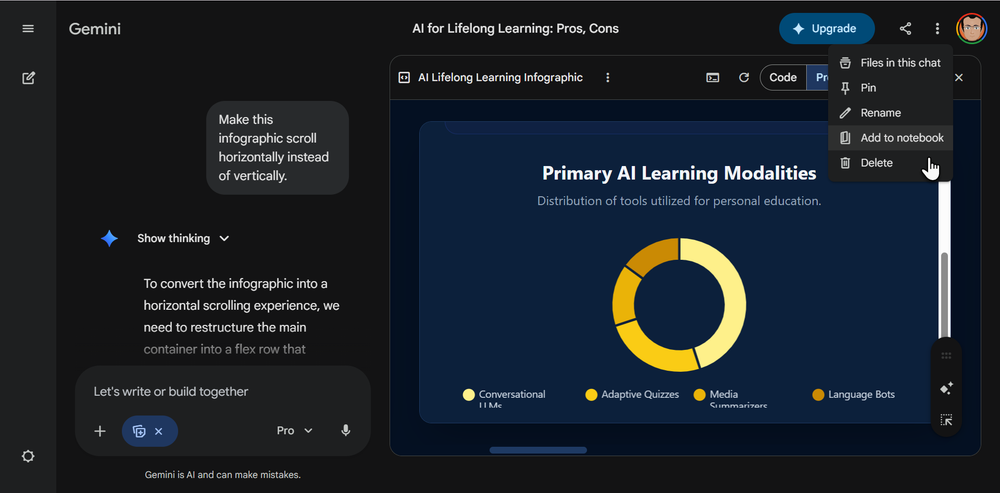This screenshot has width=1000, height=493.
Task: Add attachment with plus icon
Action: (100, 431)
